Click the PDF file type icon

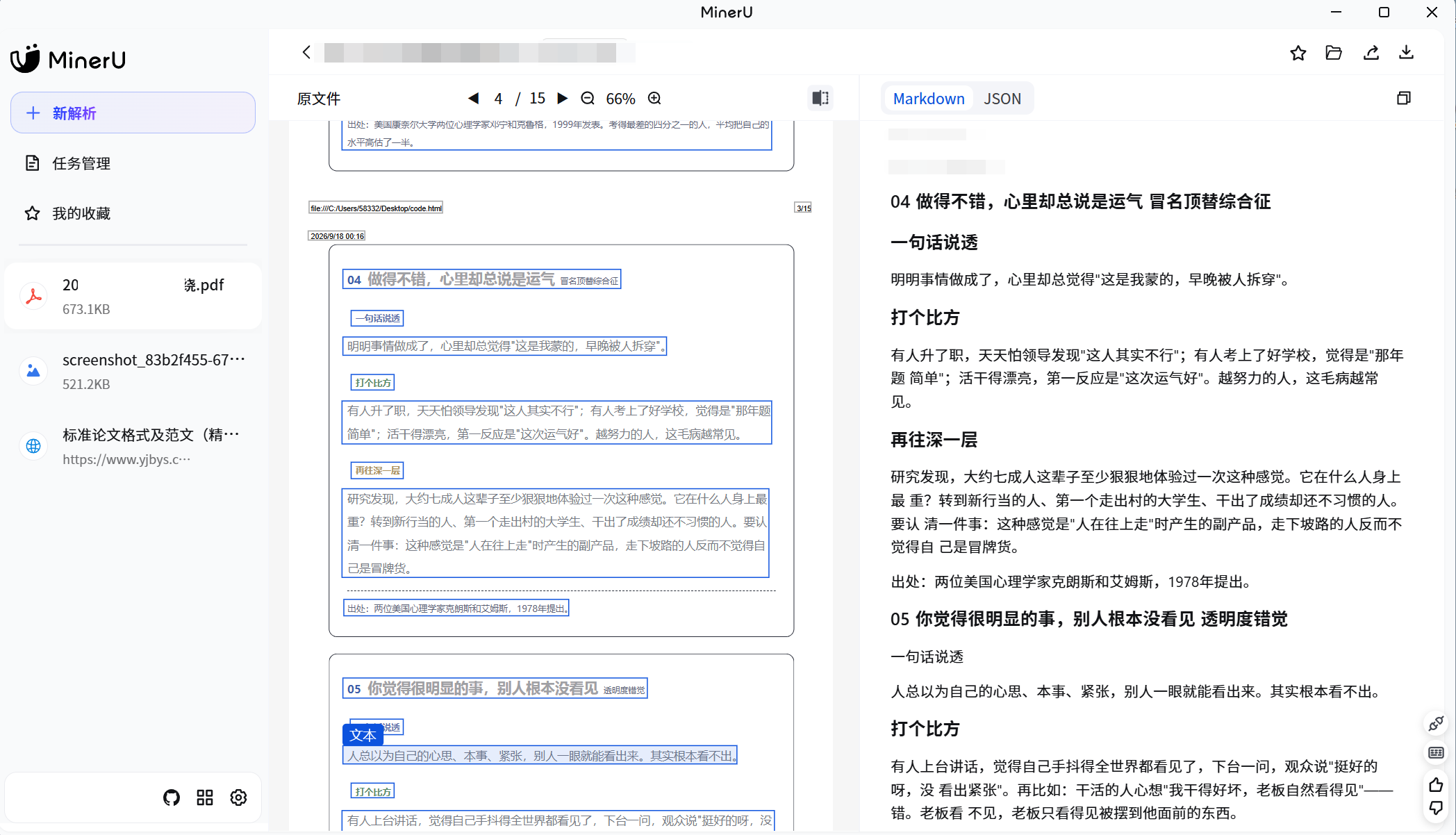click(x=33, y=297)
